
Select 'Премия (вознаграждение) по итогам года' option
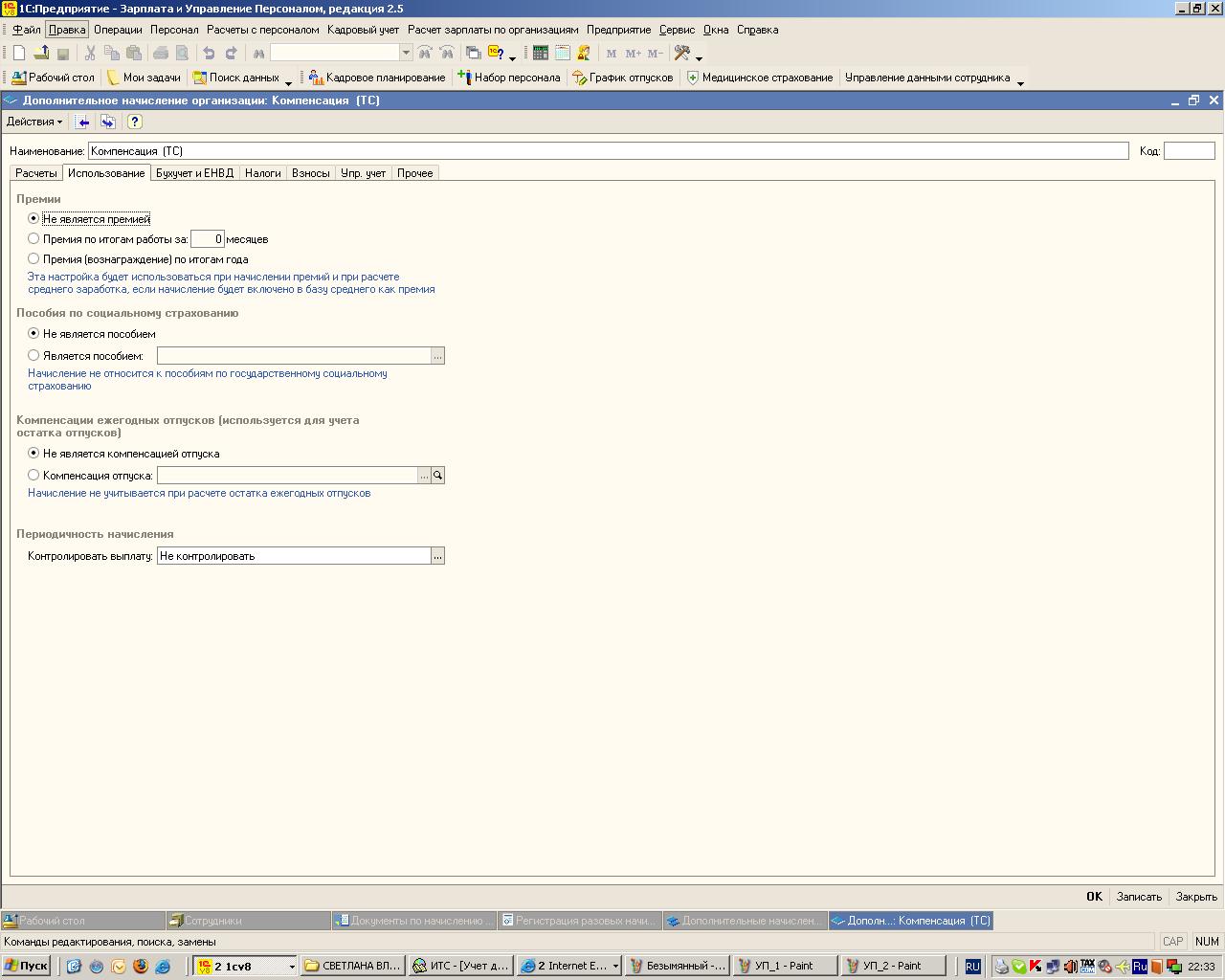point(33,259)
